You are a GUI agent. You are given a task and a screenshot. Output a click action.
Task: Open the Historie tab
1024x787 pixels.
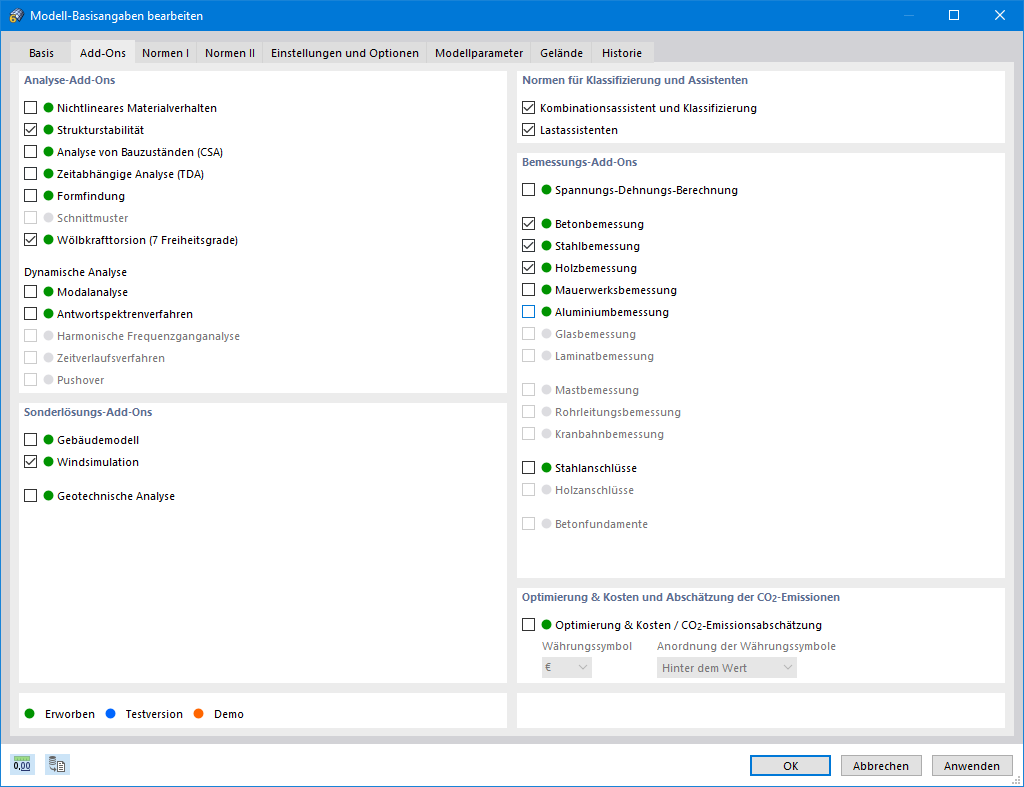(620, 52)
